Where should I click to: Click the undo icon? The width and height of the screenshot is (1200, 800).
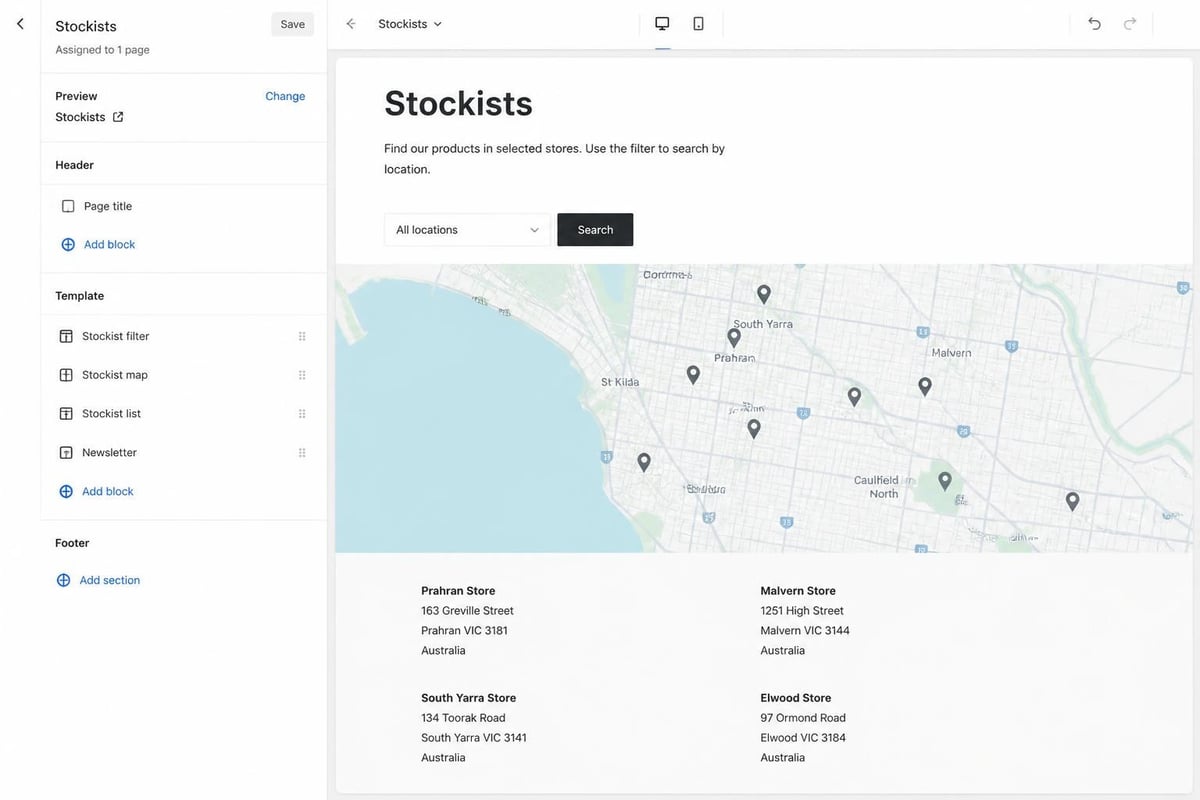point(1094,24)
